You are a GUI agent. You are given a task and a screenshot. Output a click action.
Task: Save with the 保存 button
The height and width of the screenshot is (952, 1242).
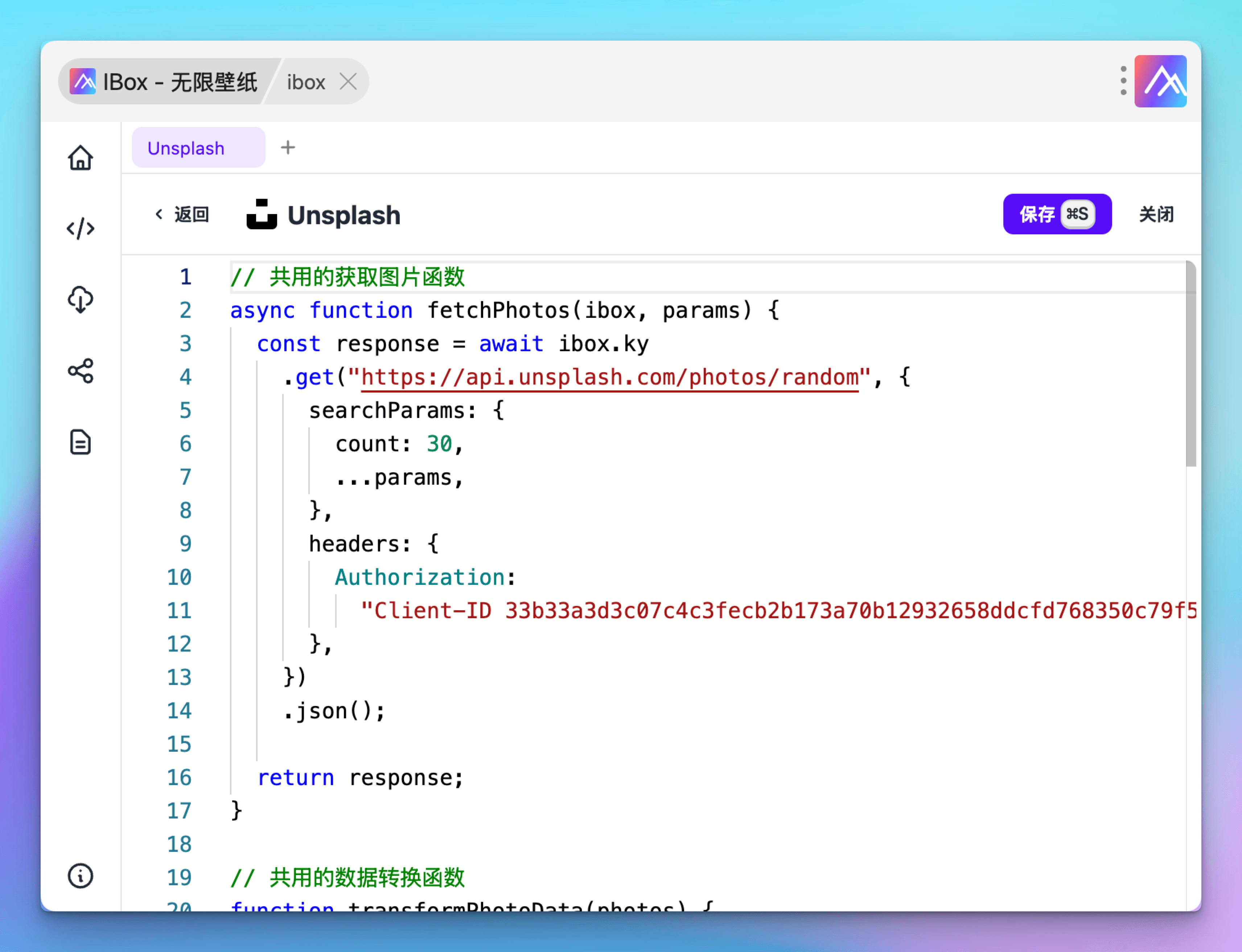pos(1057,214)
